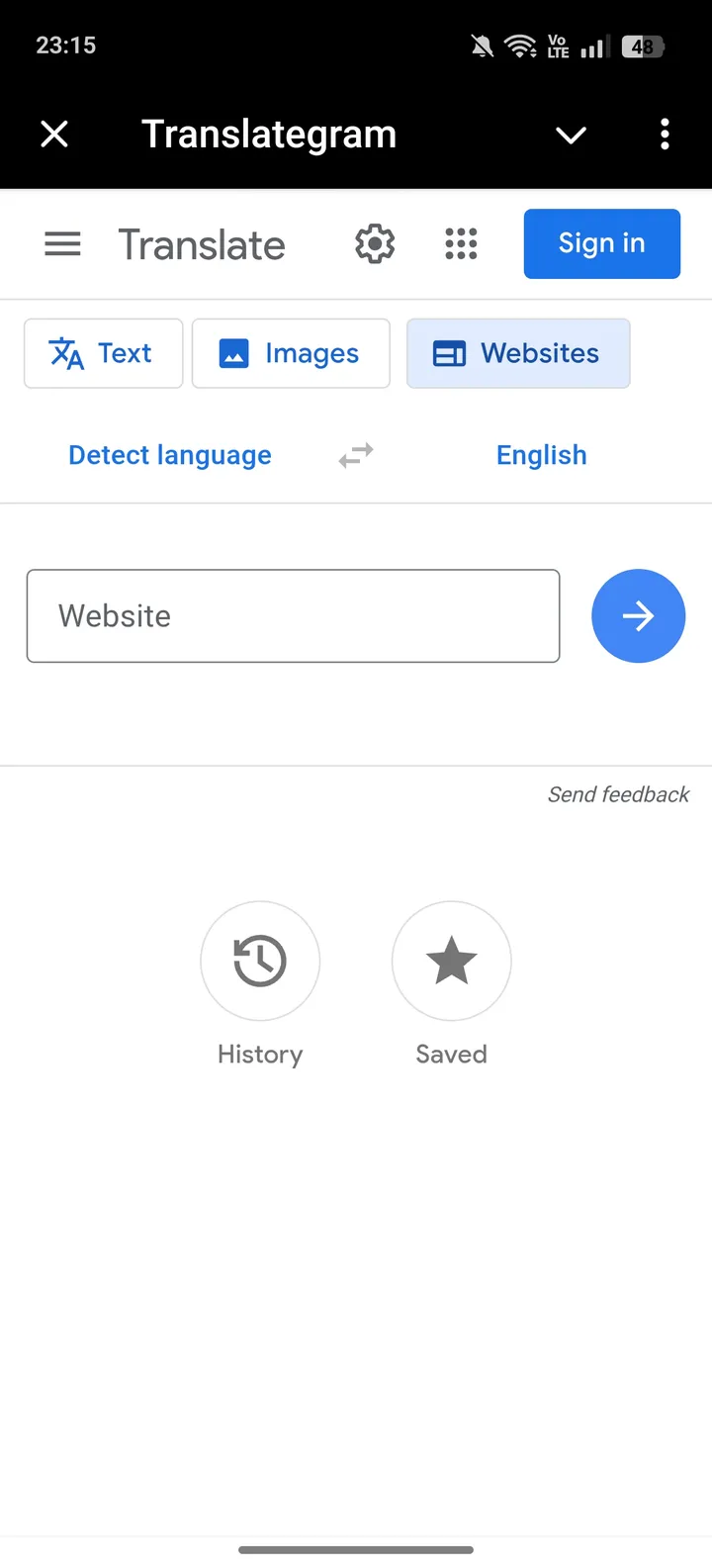Open translation History

260,961
